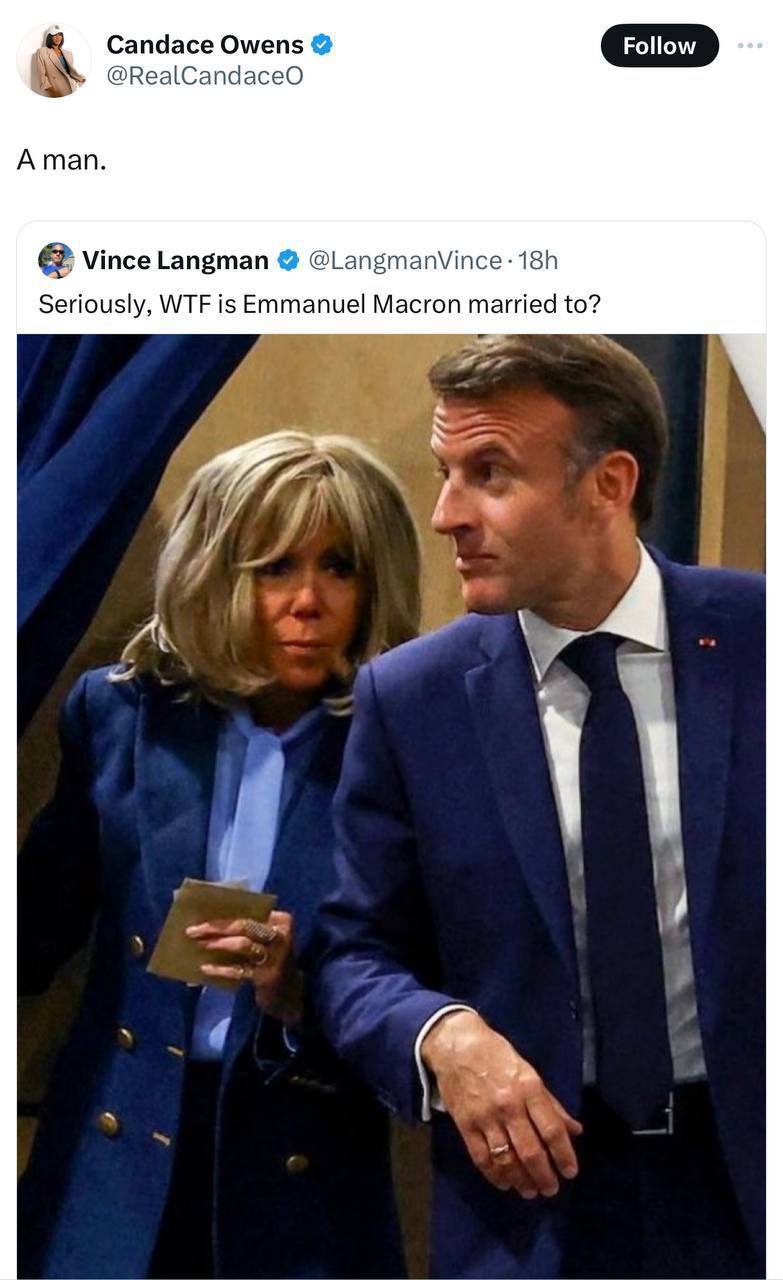Click the Vince Langman display name

tap(175, 261)
